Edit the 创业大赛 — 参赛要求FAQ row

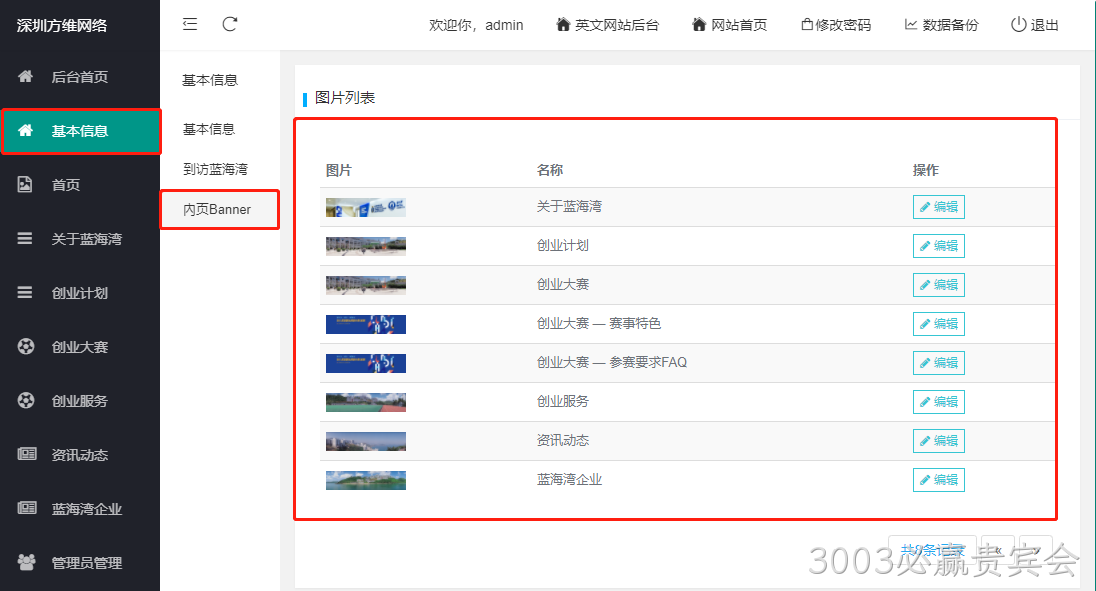939,363
